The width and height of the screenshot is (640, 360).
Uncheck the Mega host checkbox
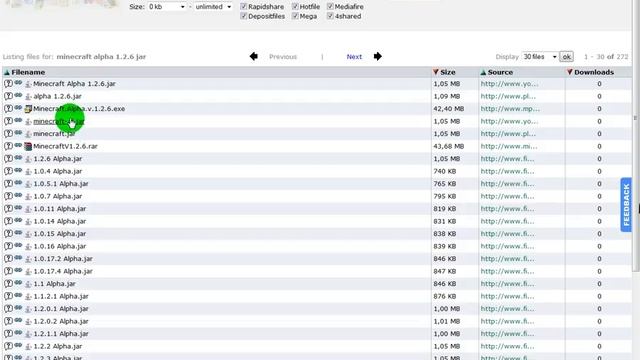coord(295,16)
